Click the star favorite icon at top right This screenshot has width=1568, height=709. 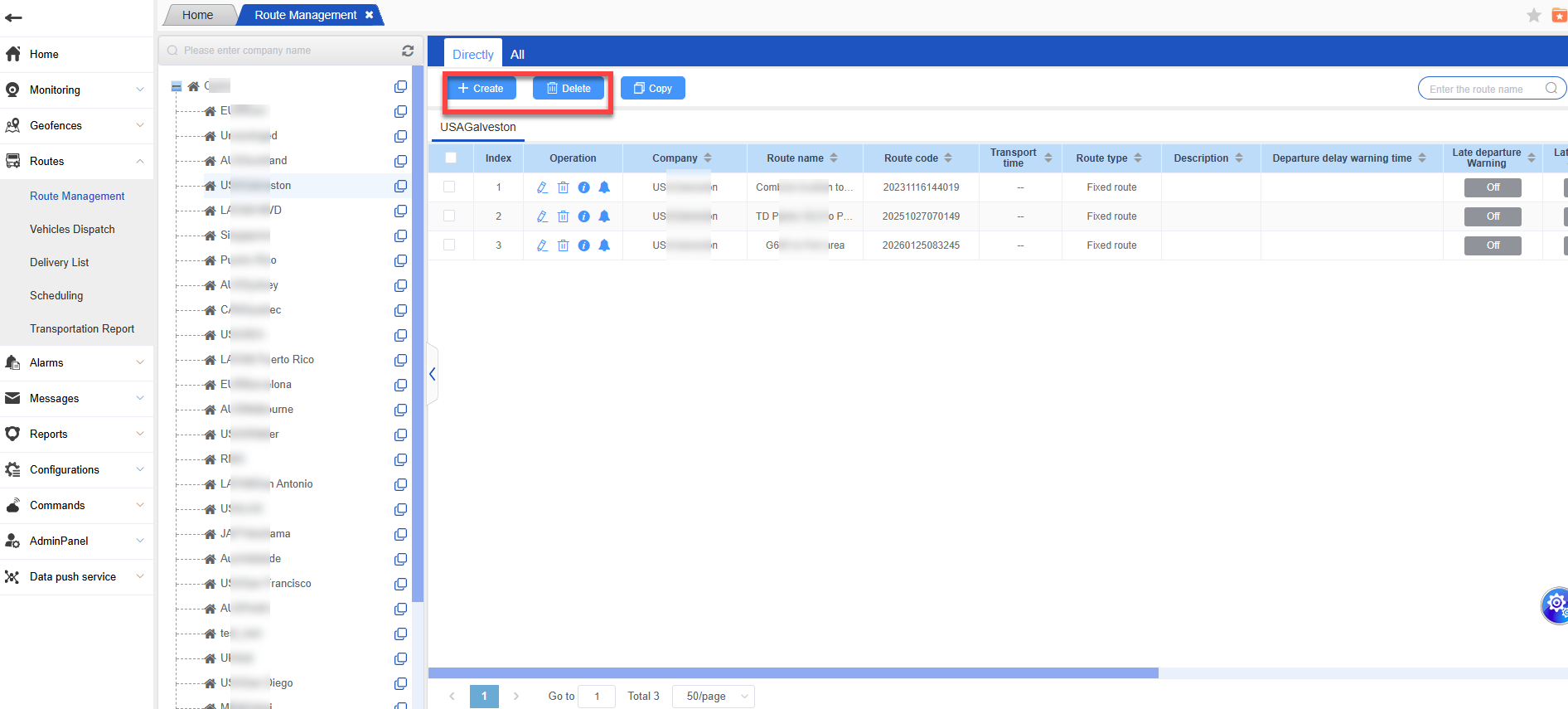[x=1533, y=16]
